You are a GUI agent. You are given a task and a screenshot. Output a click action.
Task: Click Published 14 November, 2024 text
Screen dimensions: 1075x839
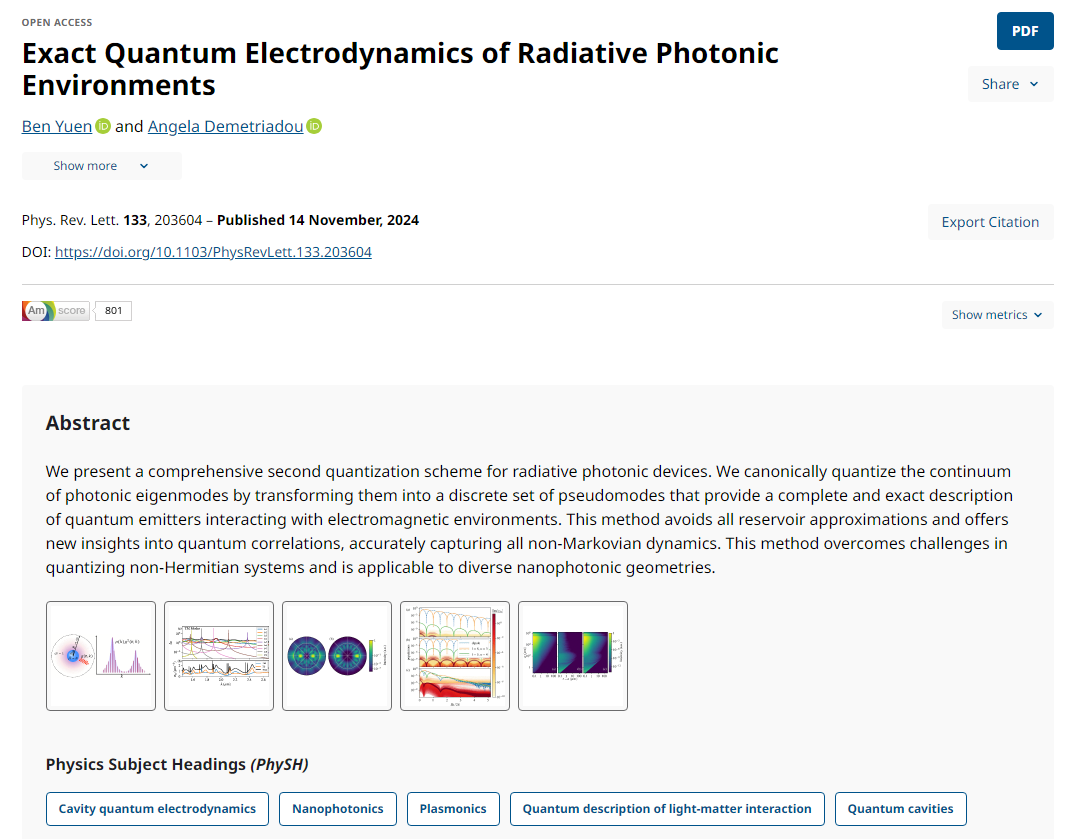(318, 220)
